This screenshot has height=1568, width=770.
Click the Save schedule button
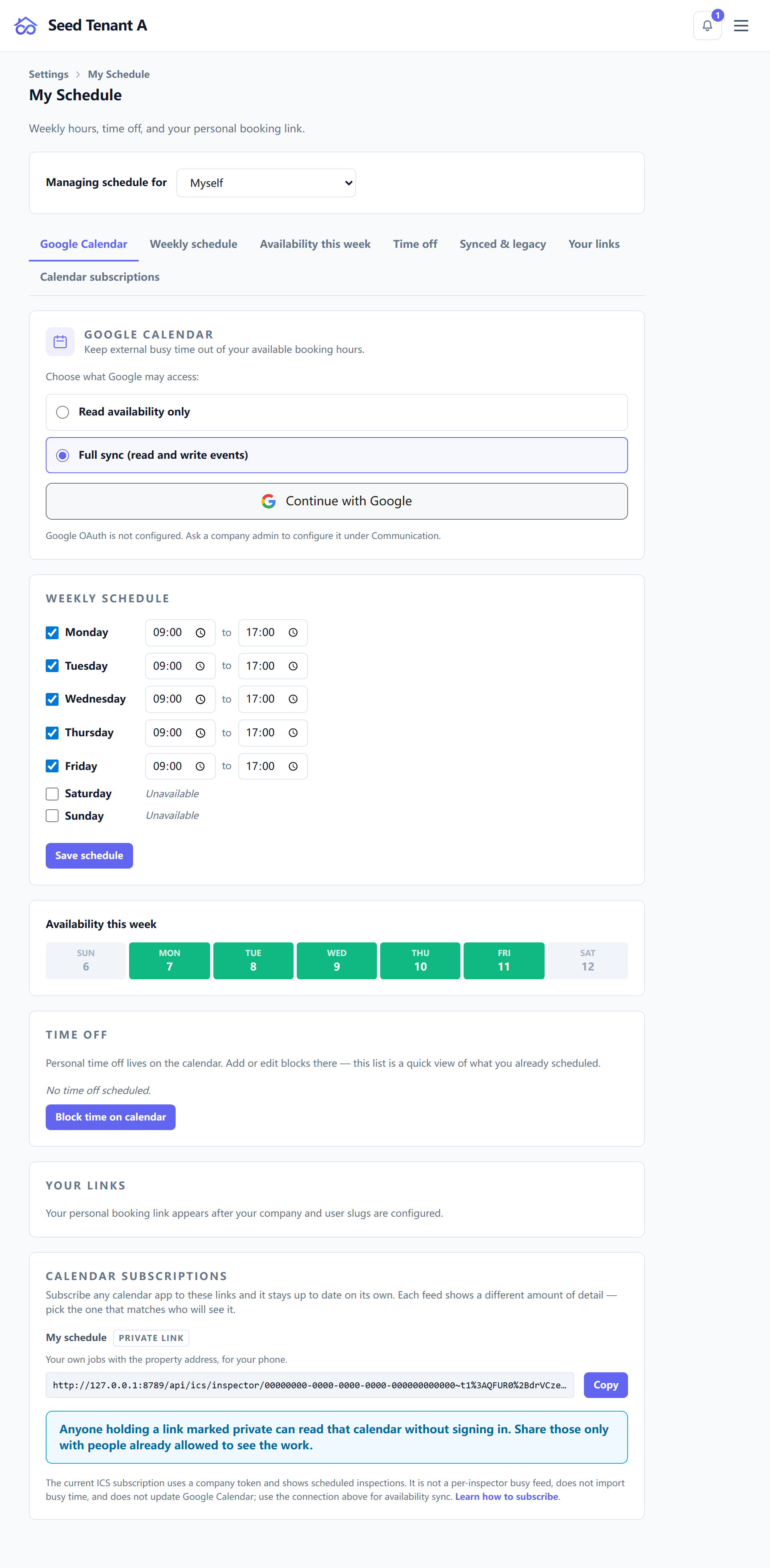tap(89, 856)
